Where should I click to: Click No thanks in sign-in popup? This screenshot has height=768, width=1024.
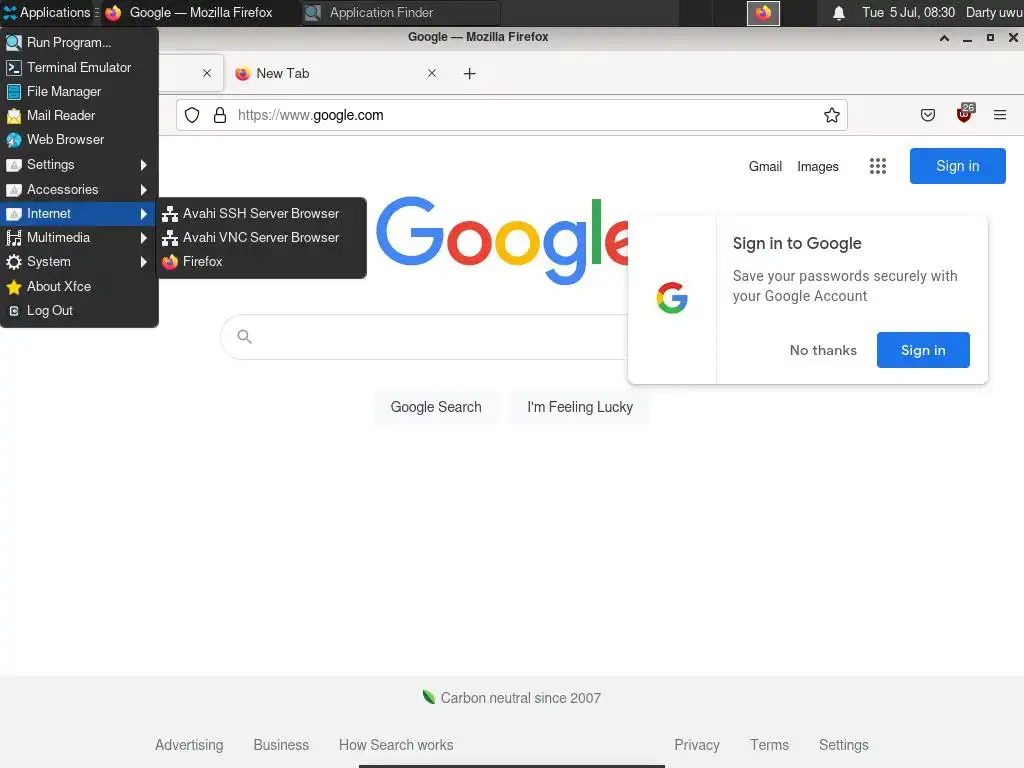point(823,350)
